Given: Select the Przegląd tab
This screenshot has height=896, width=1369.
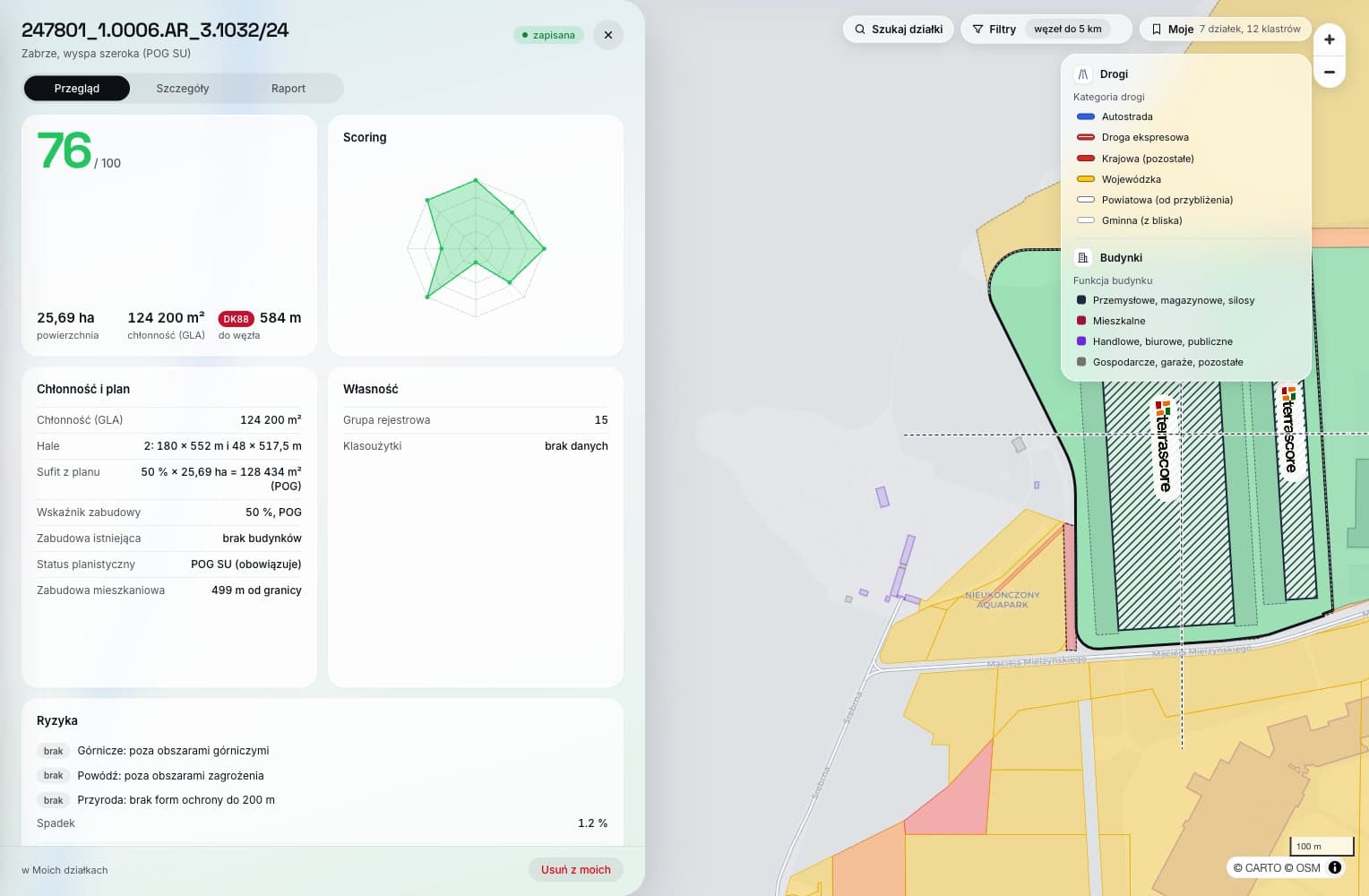Looking at the screenshot, I should (x=77, y=89).
